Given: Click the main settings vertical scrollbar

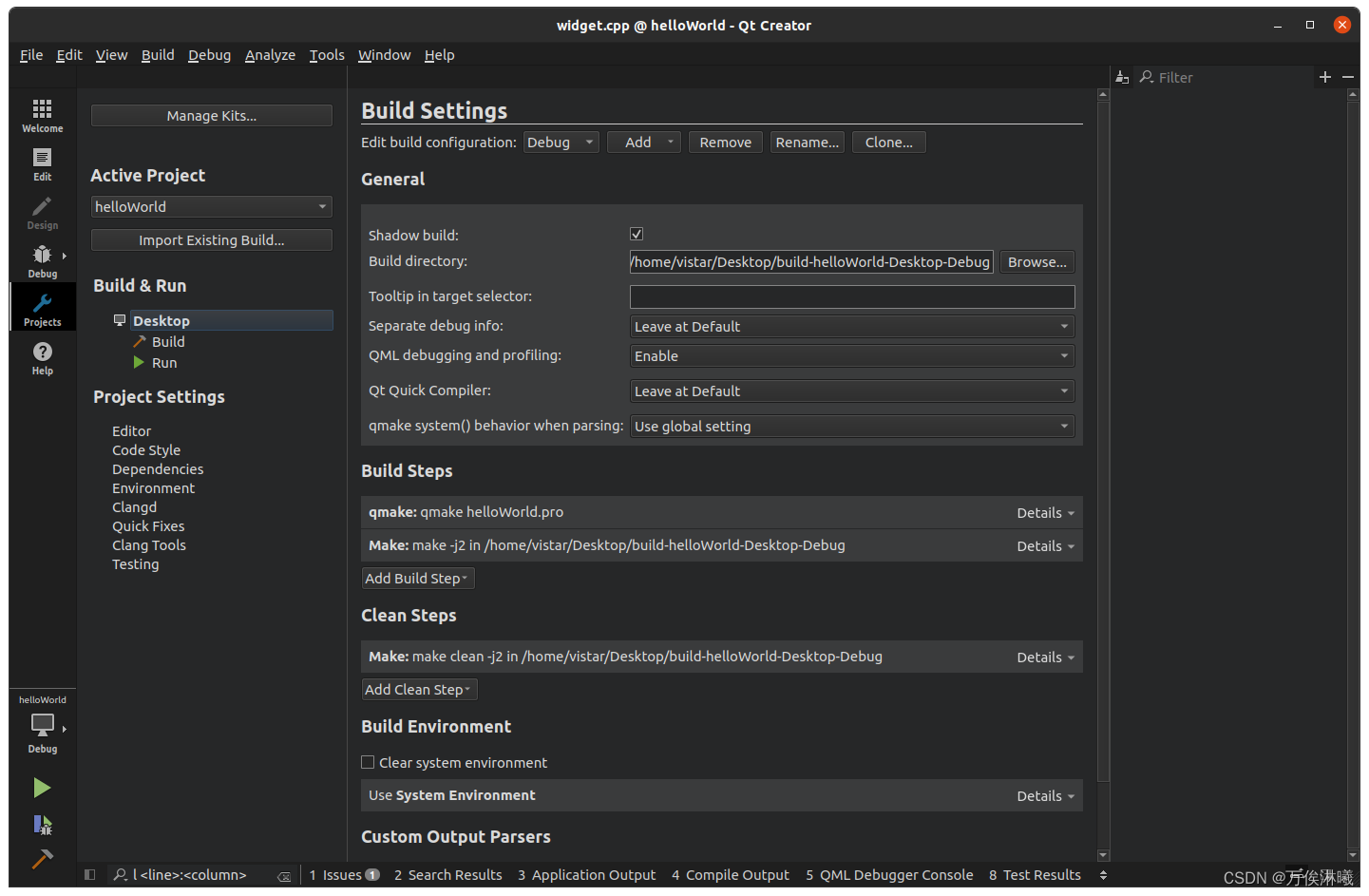Looking at the screenshot, I should (x=1103, y=441).
